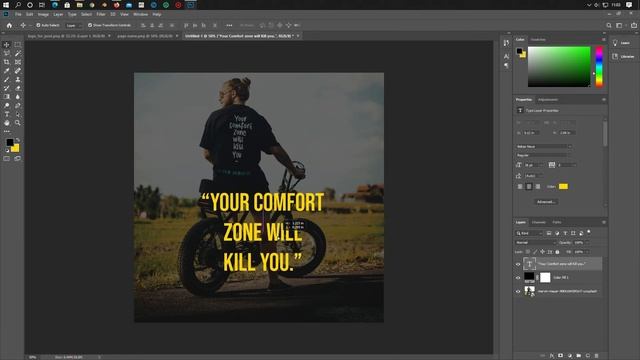Hide the Color Fill 1 layer

pos(518,278)
